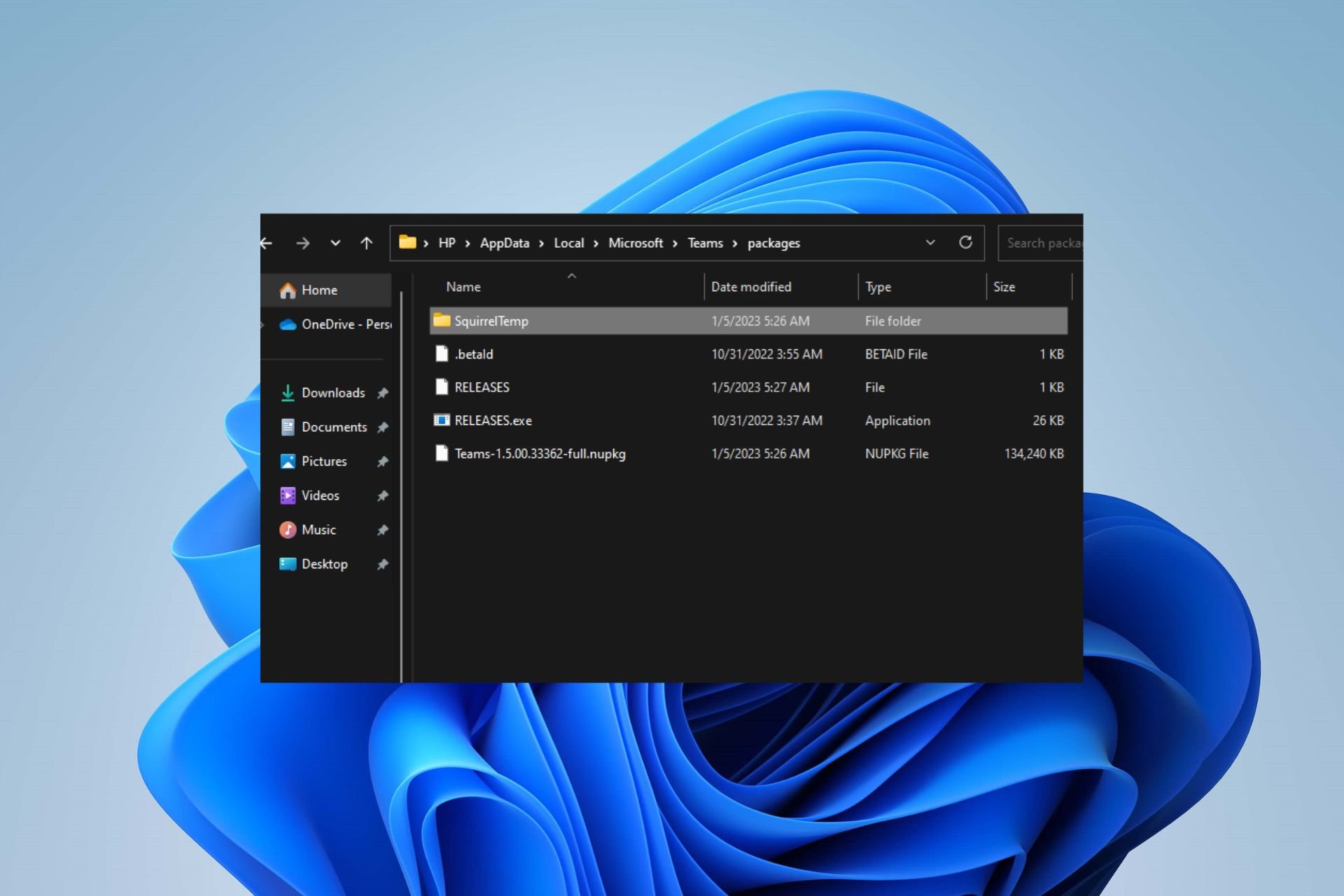Select the SquirrelTemp folder row
This screenshot has width=1344, height=896.
pos(748,321)
